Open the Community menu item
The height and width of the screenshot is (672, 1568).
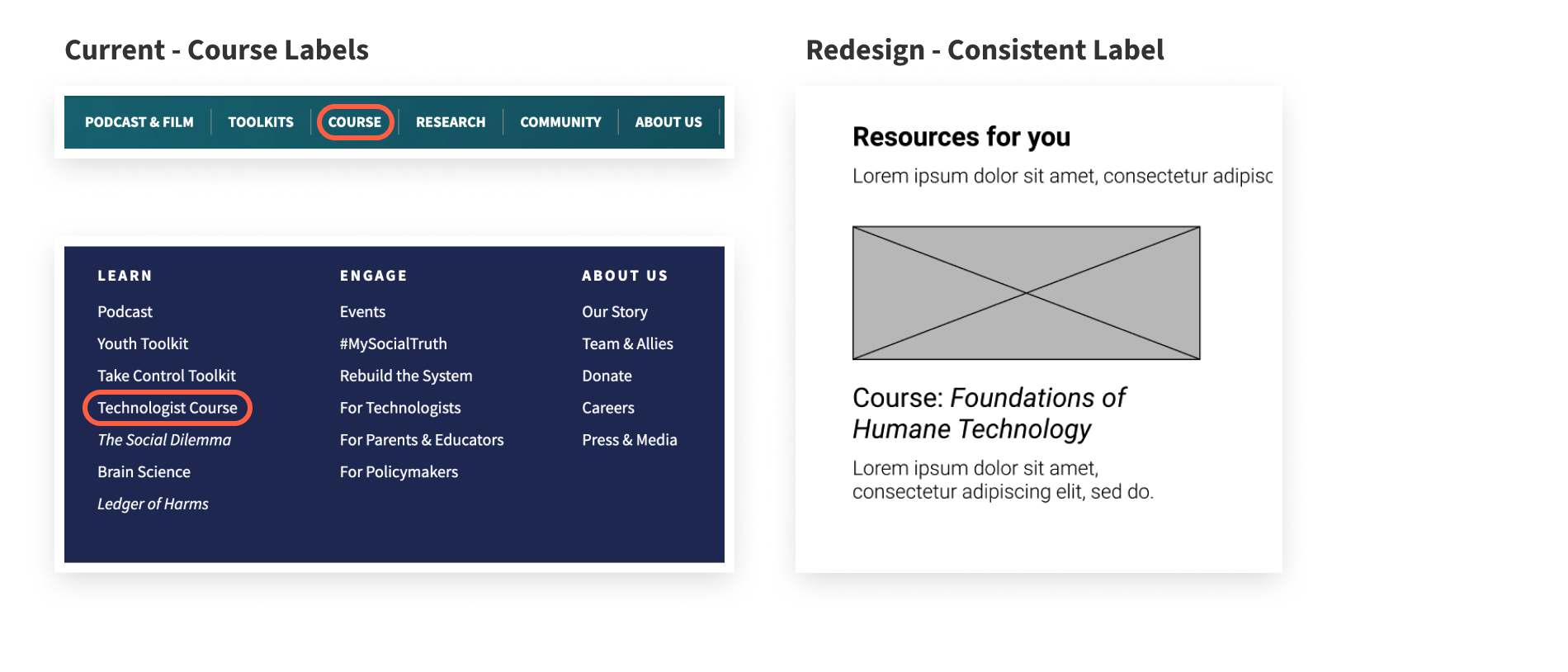(x=560, y=122)
